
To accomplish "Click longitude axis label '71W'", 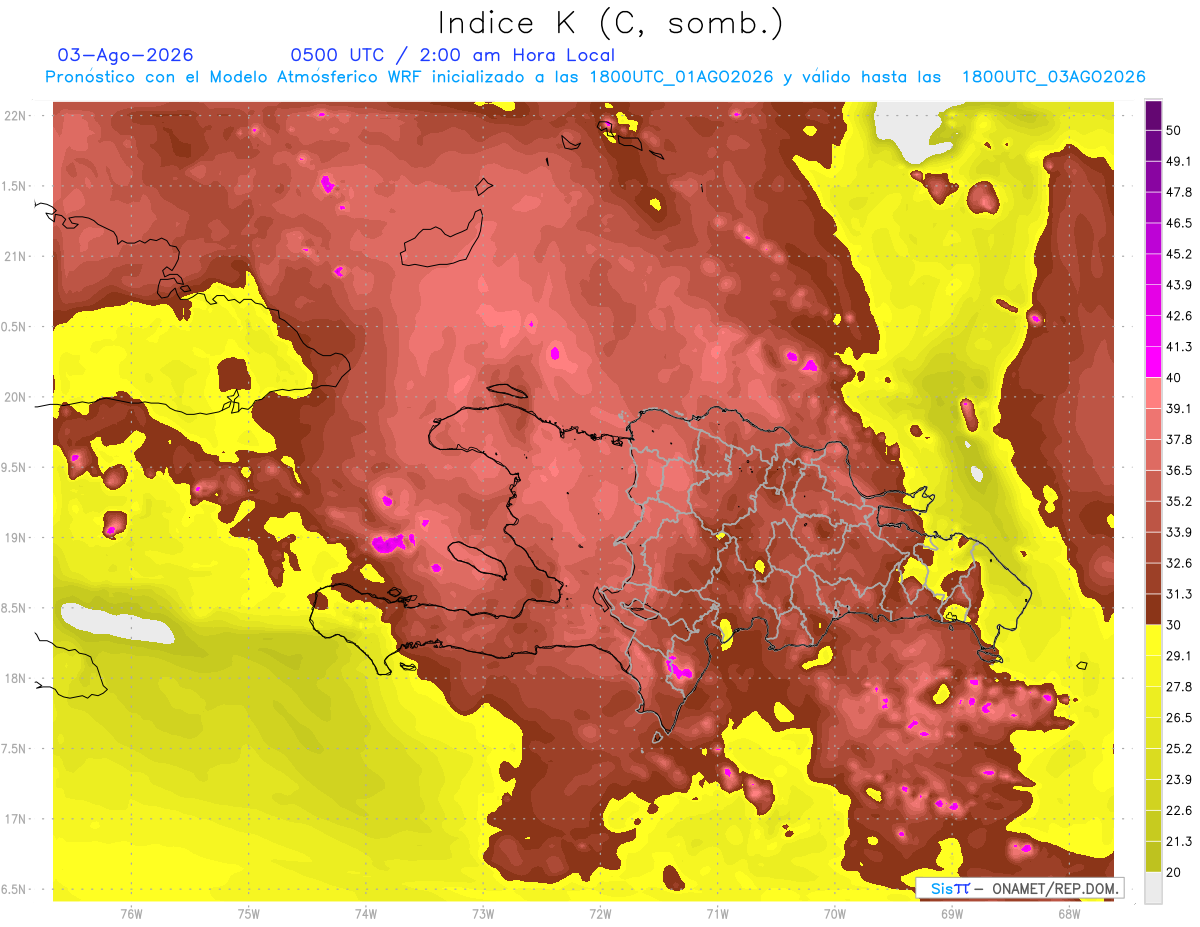I will [717, 914].
